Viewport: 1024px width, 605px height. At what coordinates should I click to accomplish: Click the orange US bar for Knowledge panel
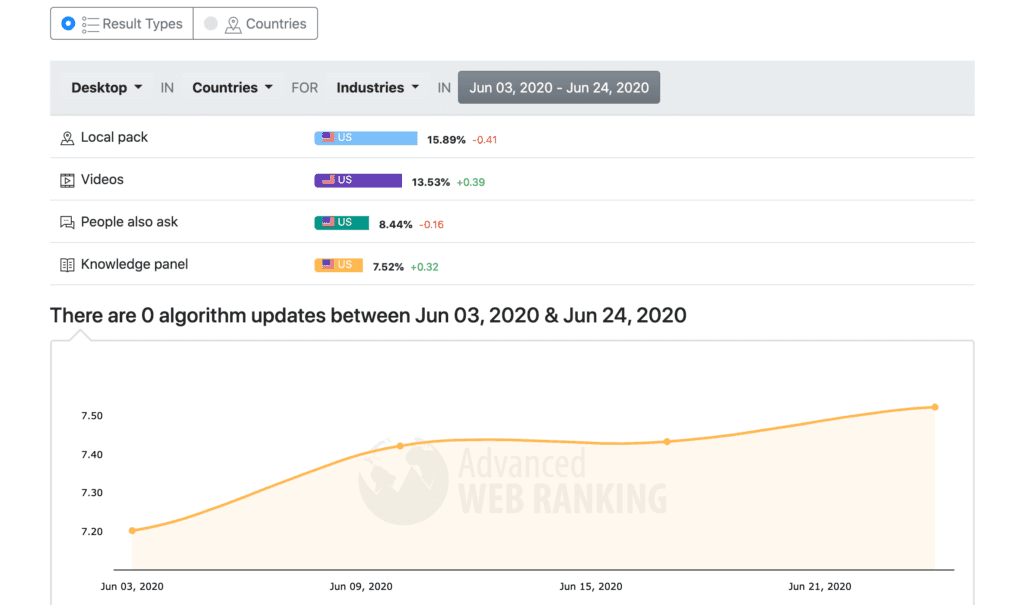[338, 265]
